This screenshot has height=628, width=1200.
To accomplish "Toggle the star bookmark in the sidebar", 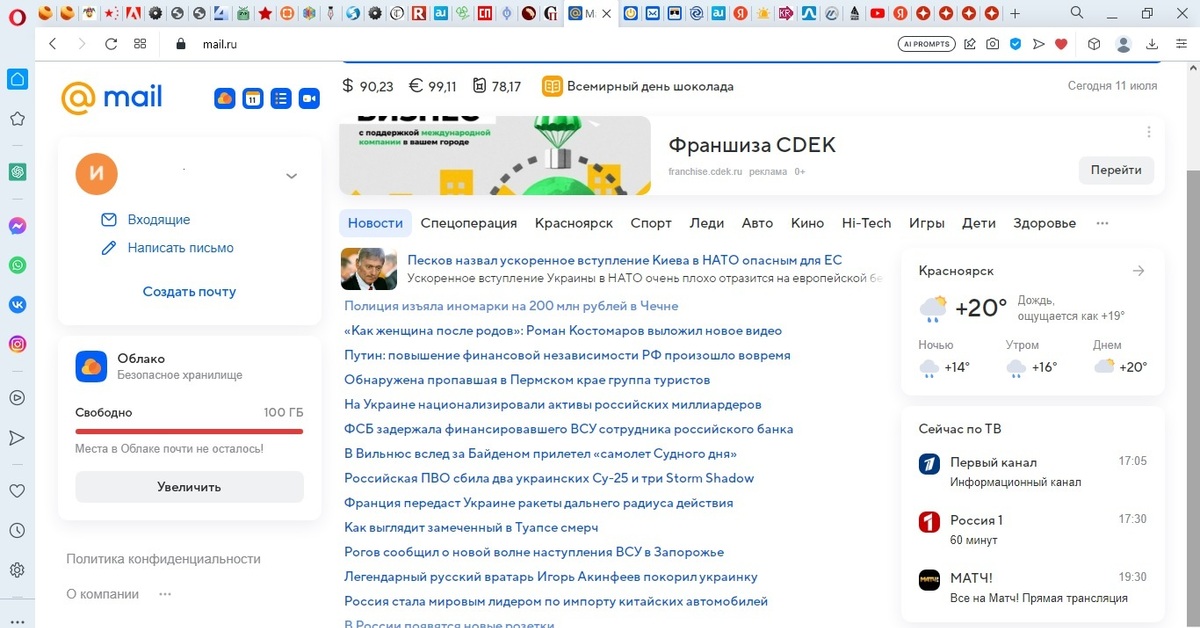I will point(16,120).
